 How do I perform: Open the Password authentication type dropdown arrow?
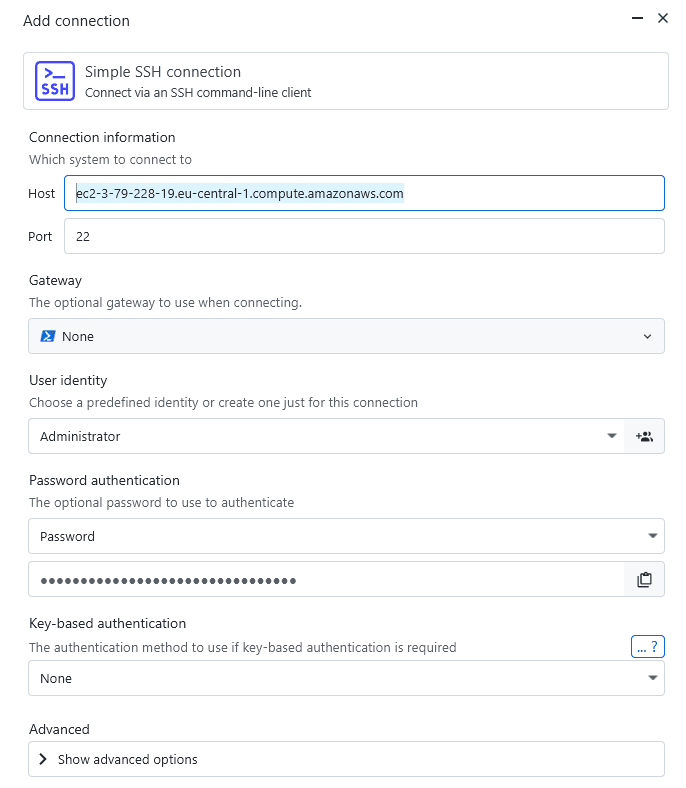click(653, 536)
